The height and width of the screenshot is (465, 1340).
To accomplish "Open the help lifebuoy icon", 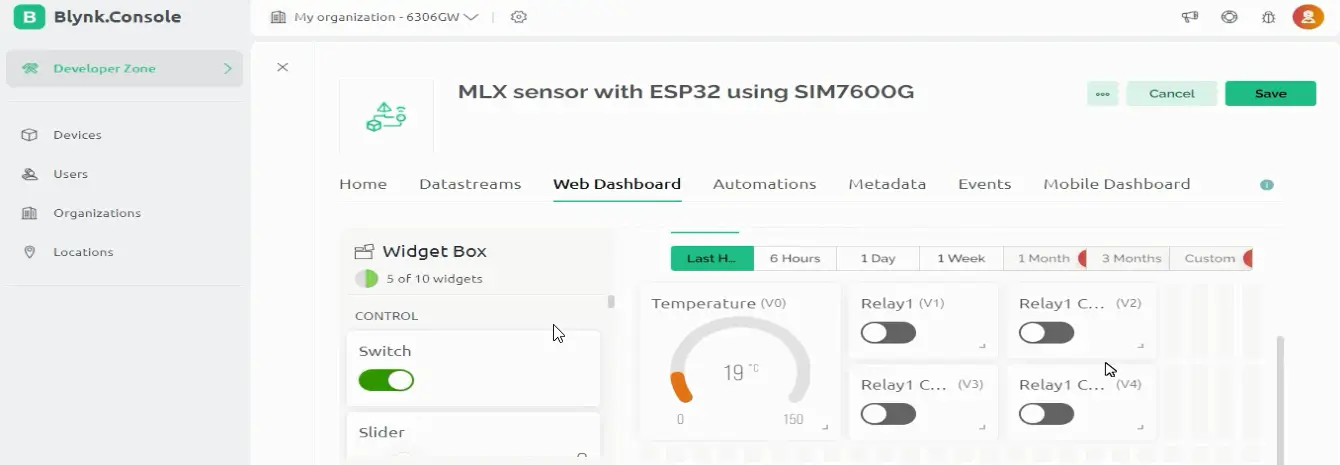I will point(1230,17).
